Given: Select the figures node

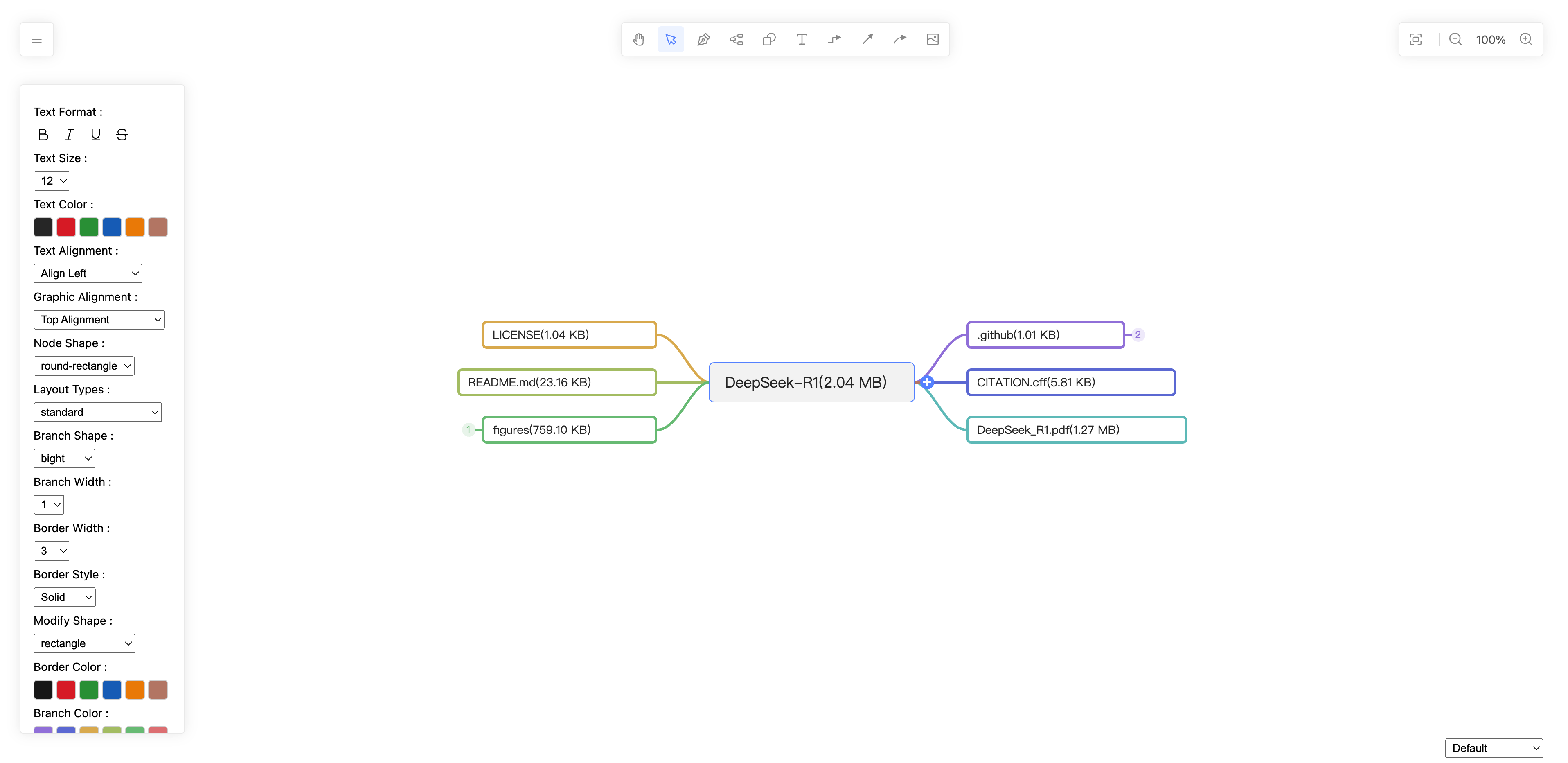Looking at the screenshot, I should (x=569, y=430).
